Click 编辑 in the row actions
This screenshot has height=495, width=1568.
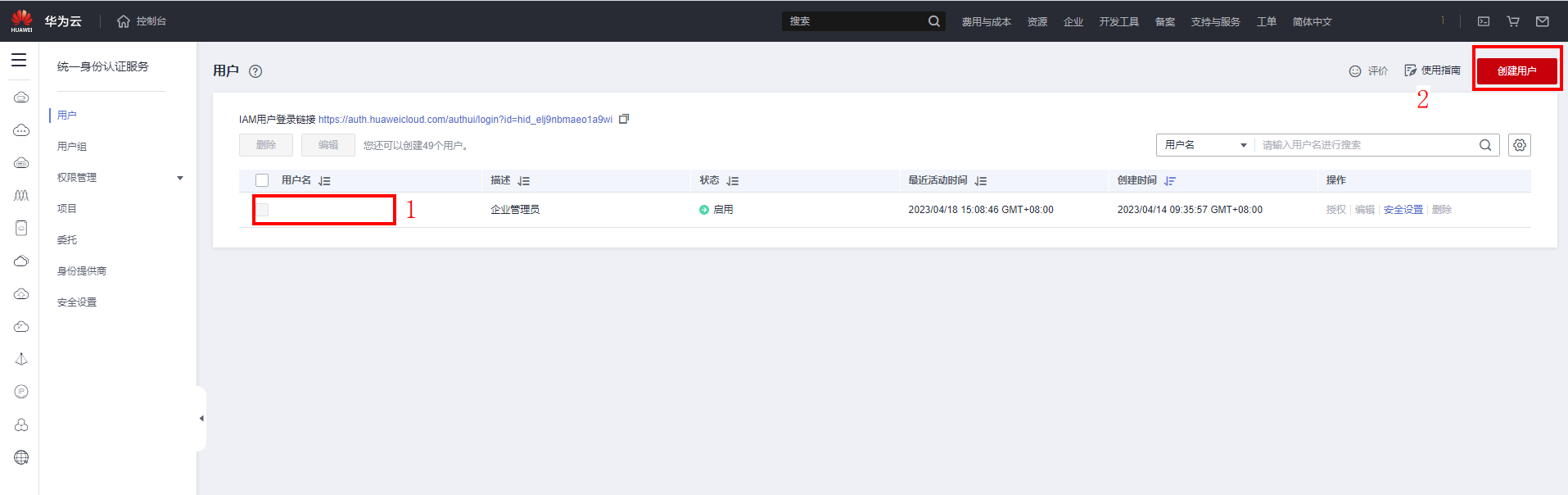[x=1365, y=210]
